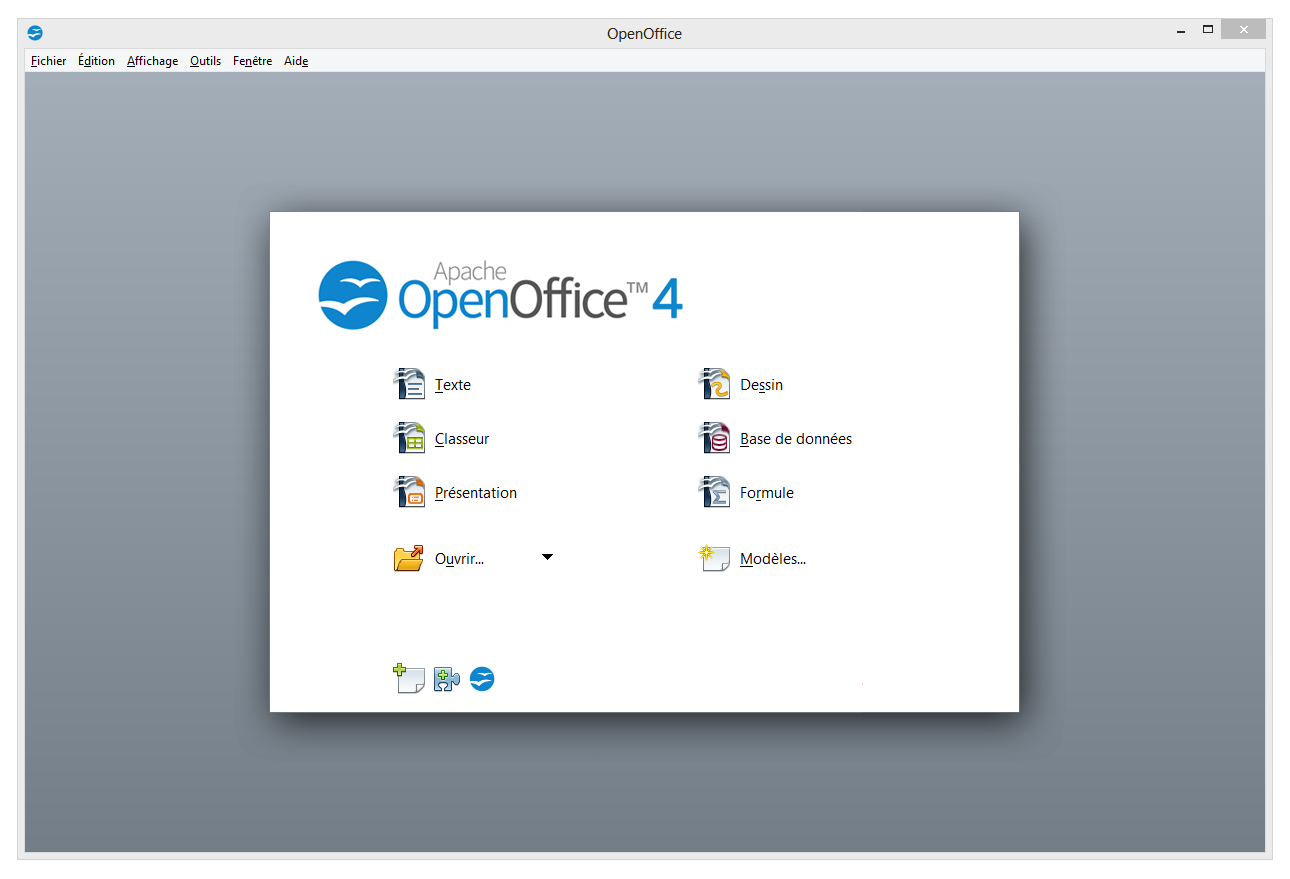
Task: Create a new Classeur spreadsheet
Action: click(x=461, y=438)
